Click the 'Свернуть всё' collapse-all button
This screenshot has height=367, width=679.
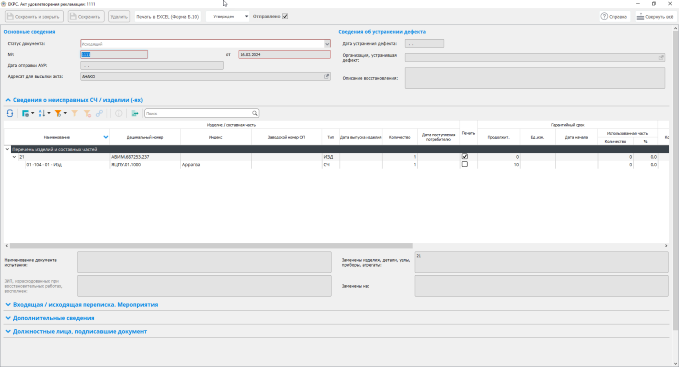coord(654,16)
